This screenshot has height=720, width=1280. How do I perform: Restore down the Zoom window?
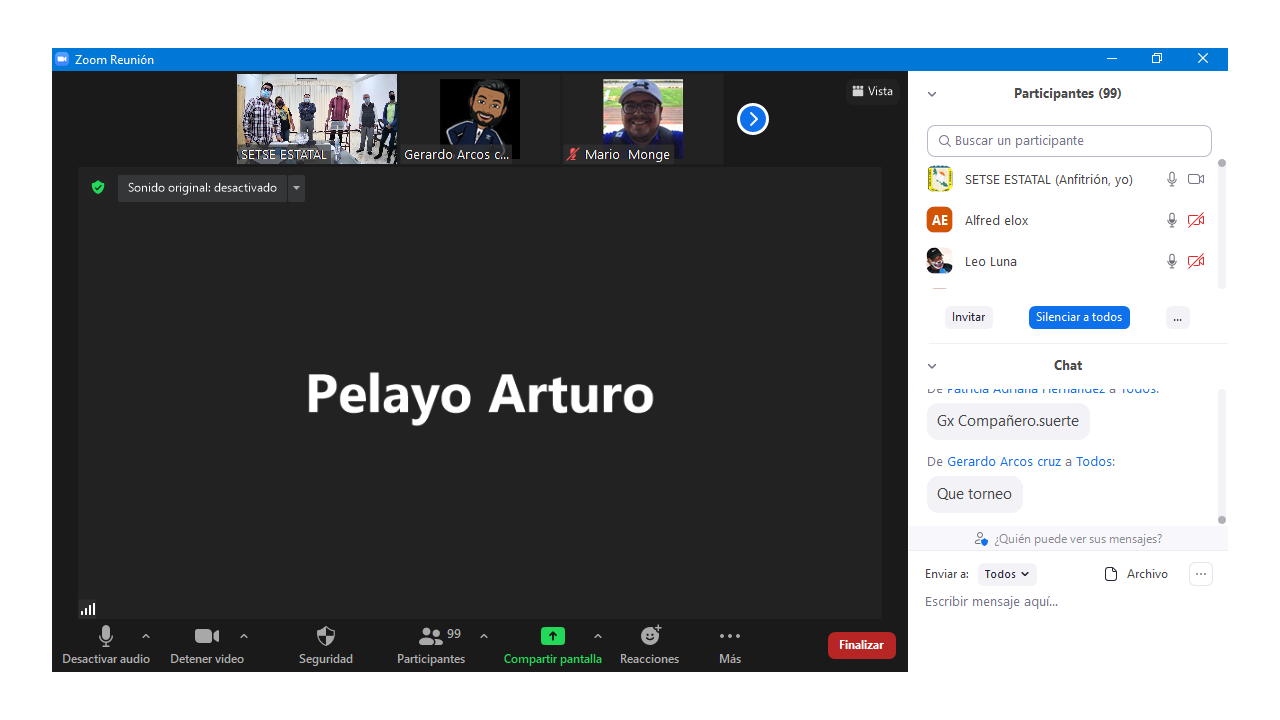(x=1157, y=59)
